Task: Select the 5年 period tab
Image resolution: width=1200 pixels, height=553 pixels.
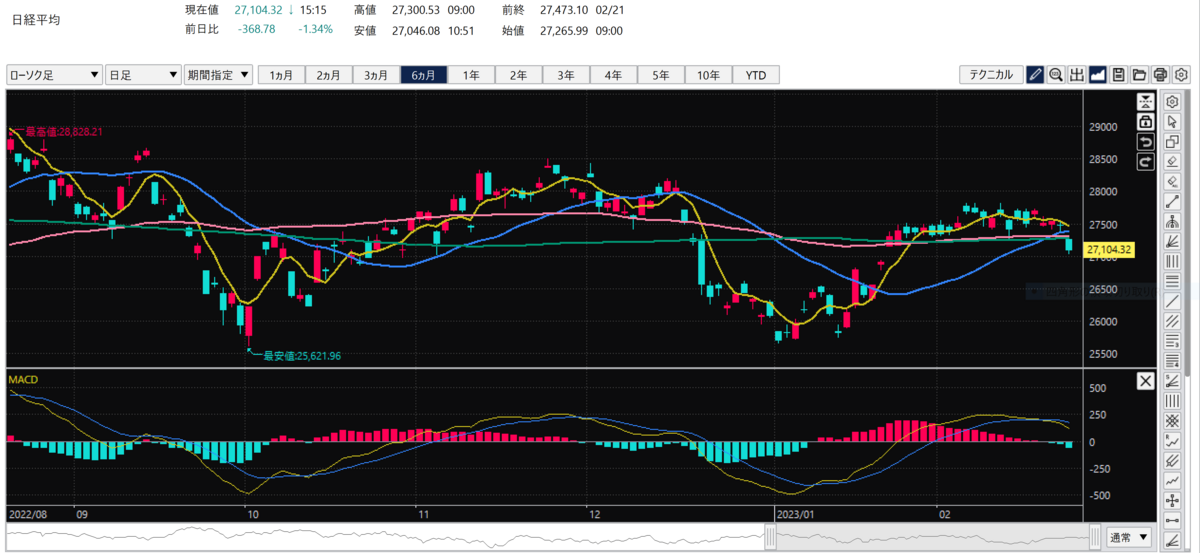Action: (661, 75)
